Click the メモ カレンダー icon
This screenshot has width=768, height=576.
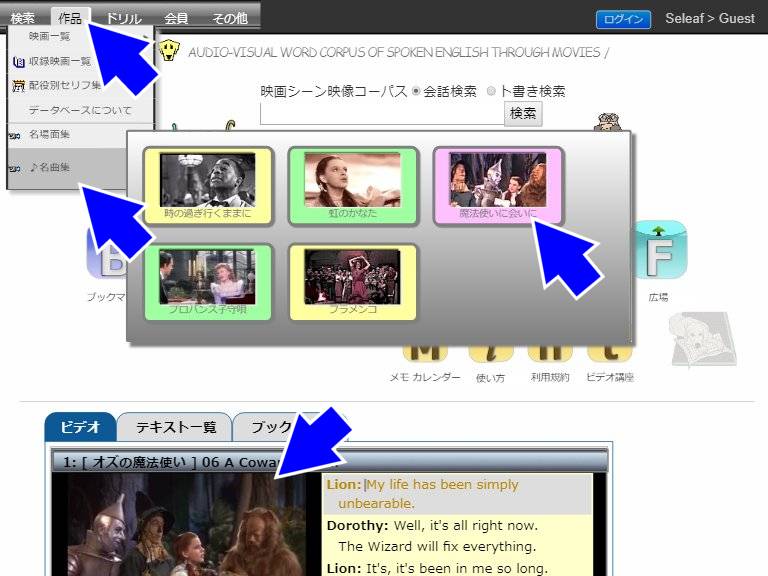pyautogui.click(x=424, y=354)
